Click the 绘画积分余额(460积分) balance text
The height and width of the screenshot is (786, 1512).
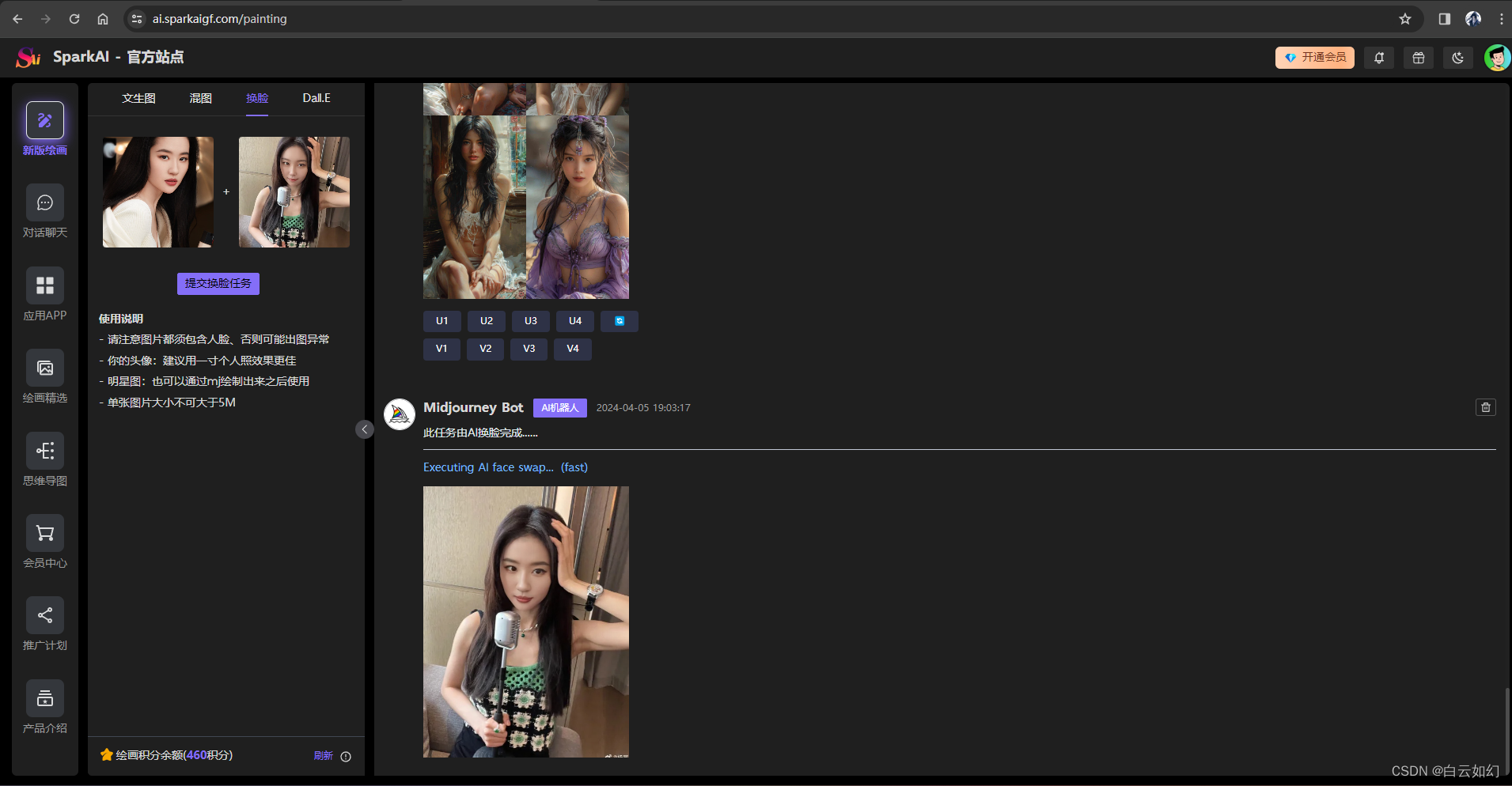click(174, 755)
